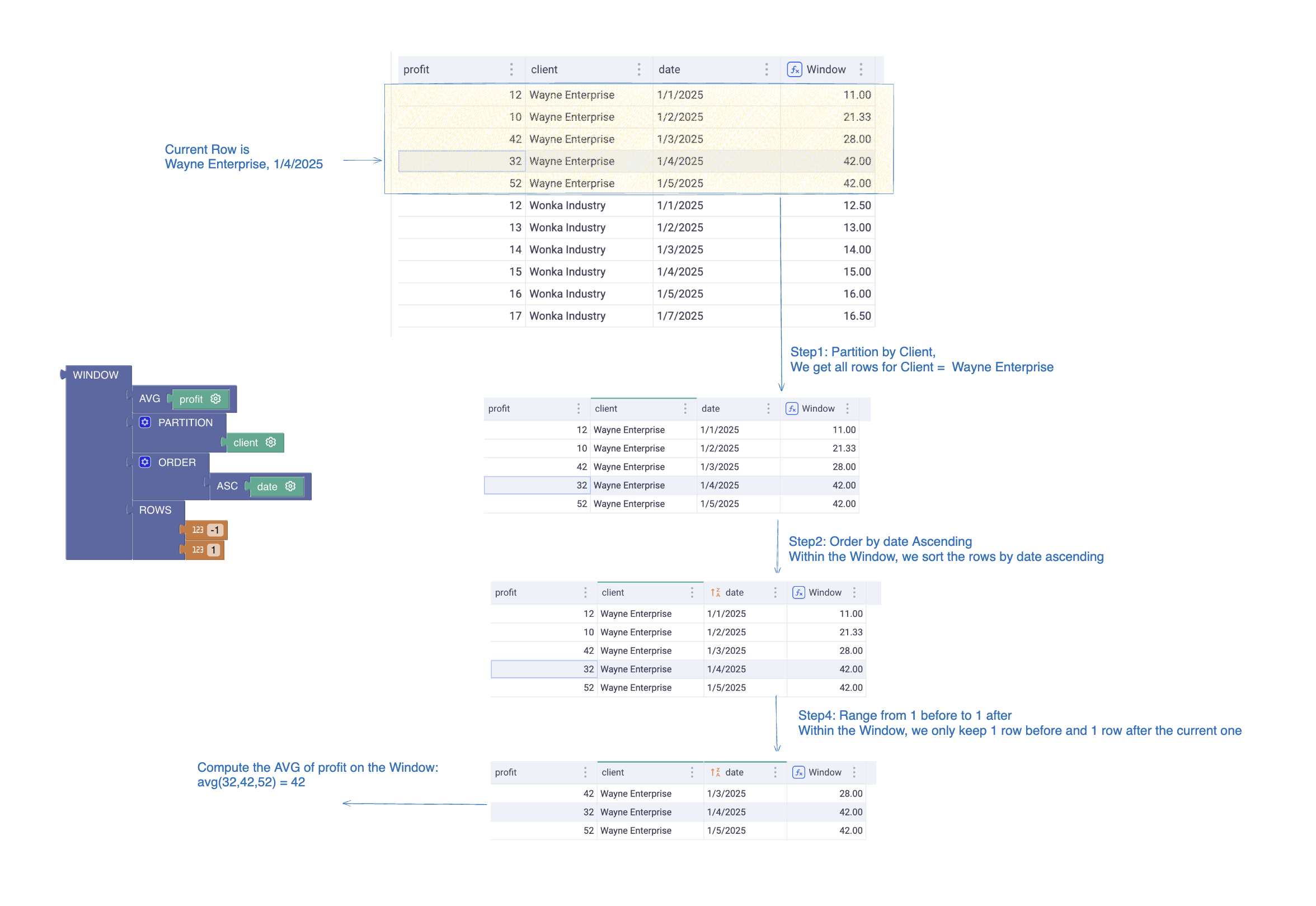
Task: Select the cell showing 12.50
Action: click(x=828, y=205)
